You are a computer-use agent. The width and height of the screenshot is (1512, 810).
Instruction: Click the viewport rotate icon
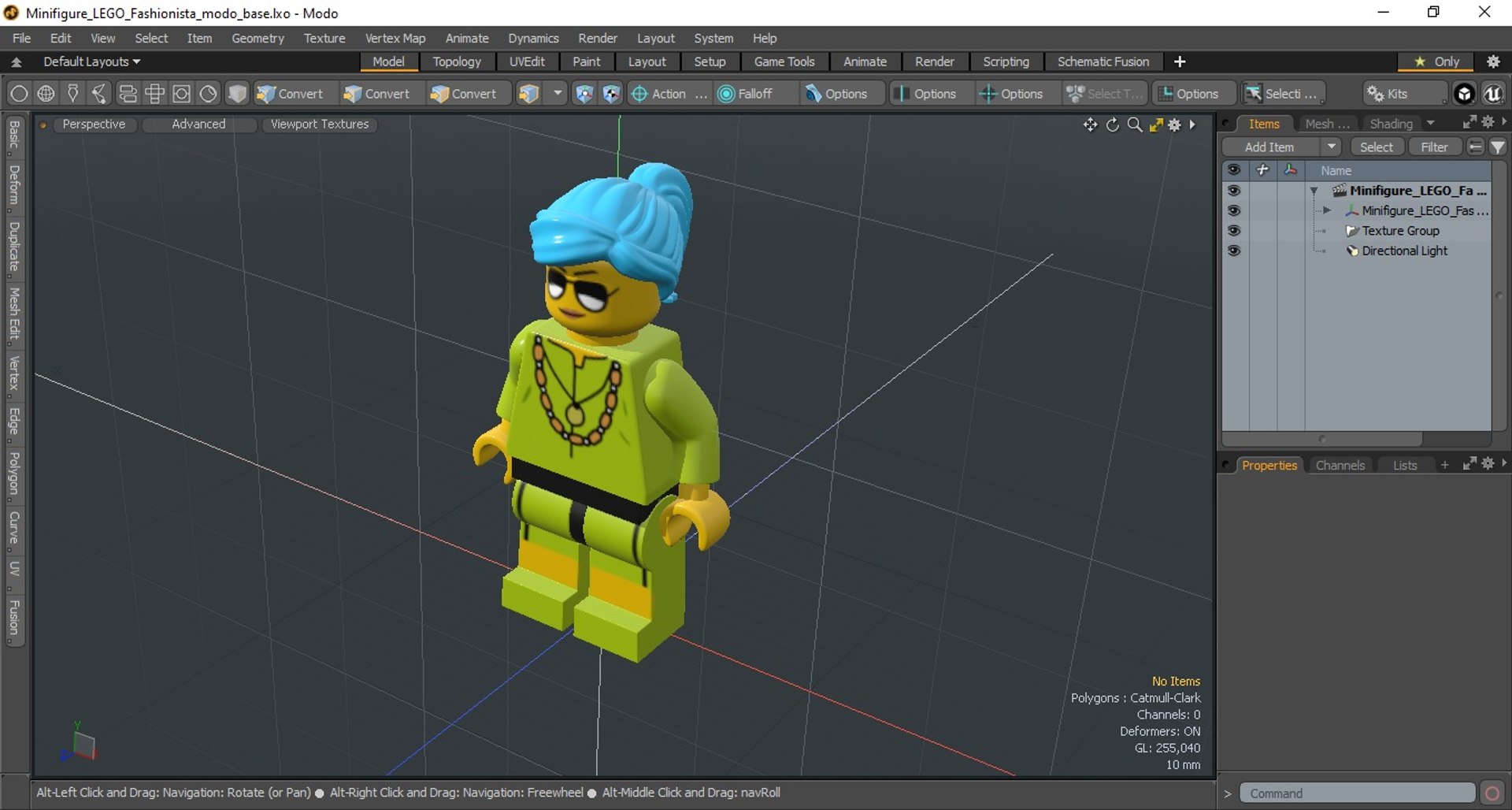pyautogui.click(x=1113, y=124)
